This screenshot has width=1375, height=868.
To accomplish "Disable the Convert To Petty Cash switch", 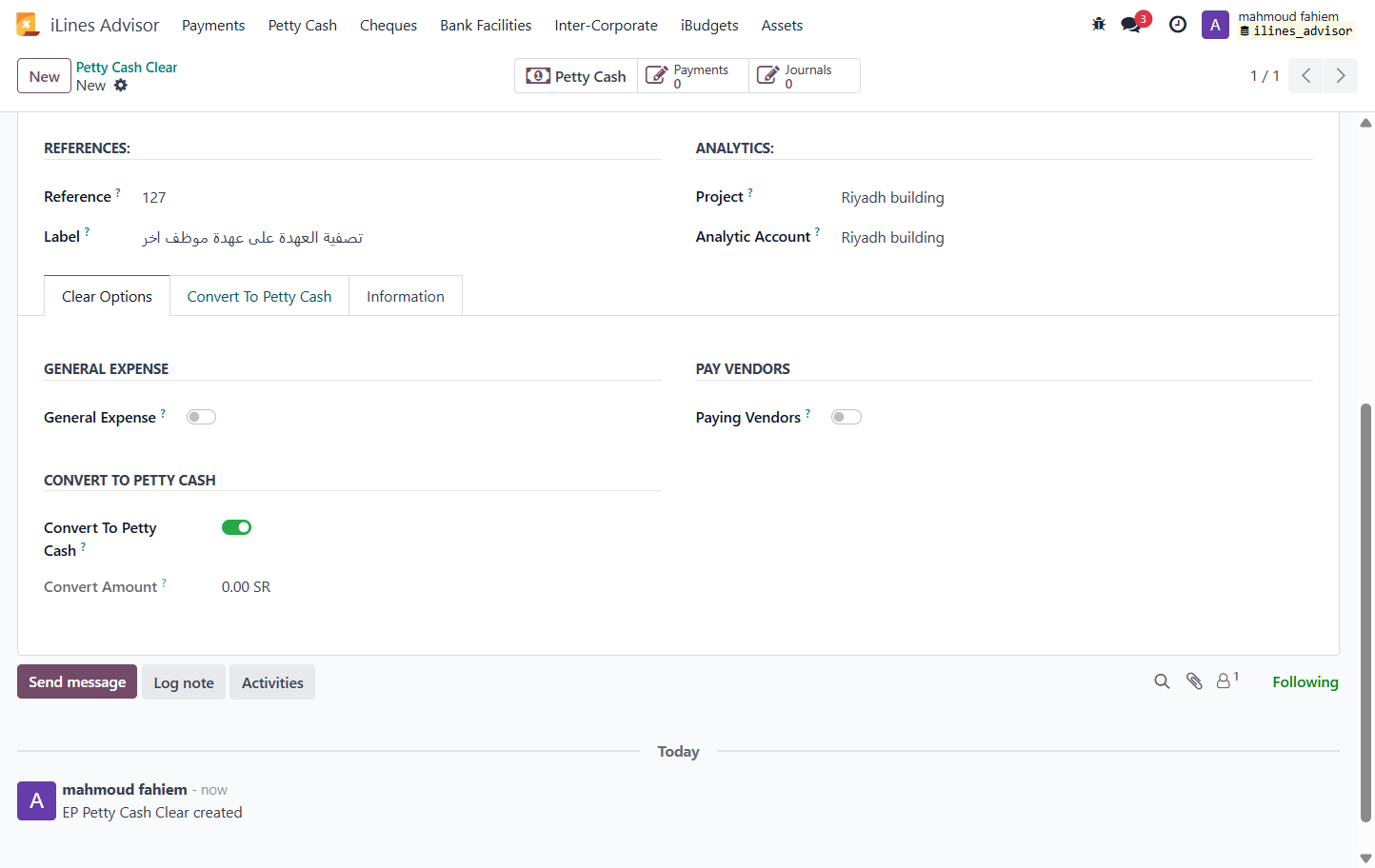I will [x=236, y=527].
